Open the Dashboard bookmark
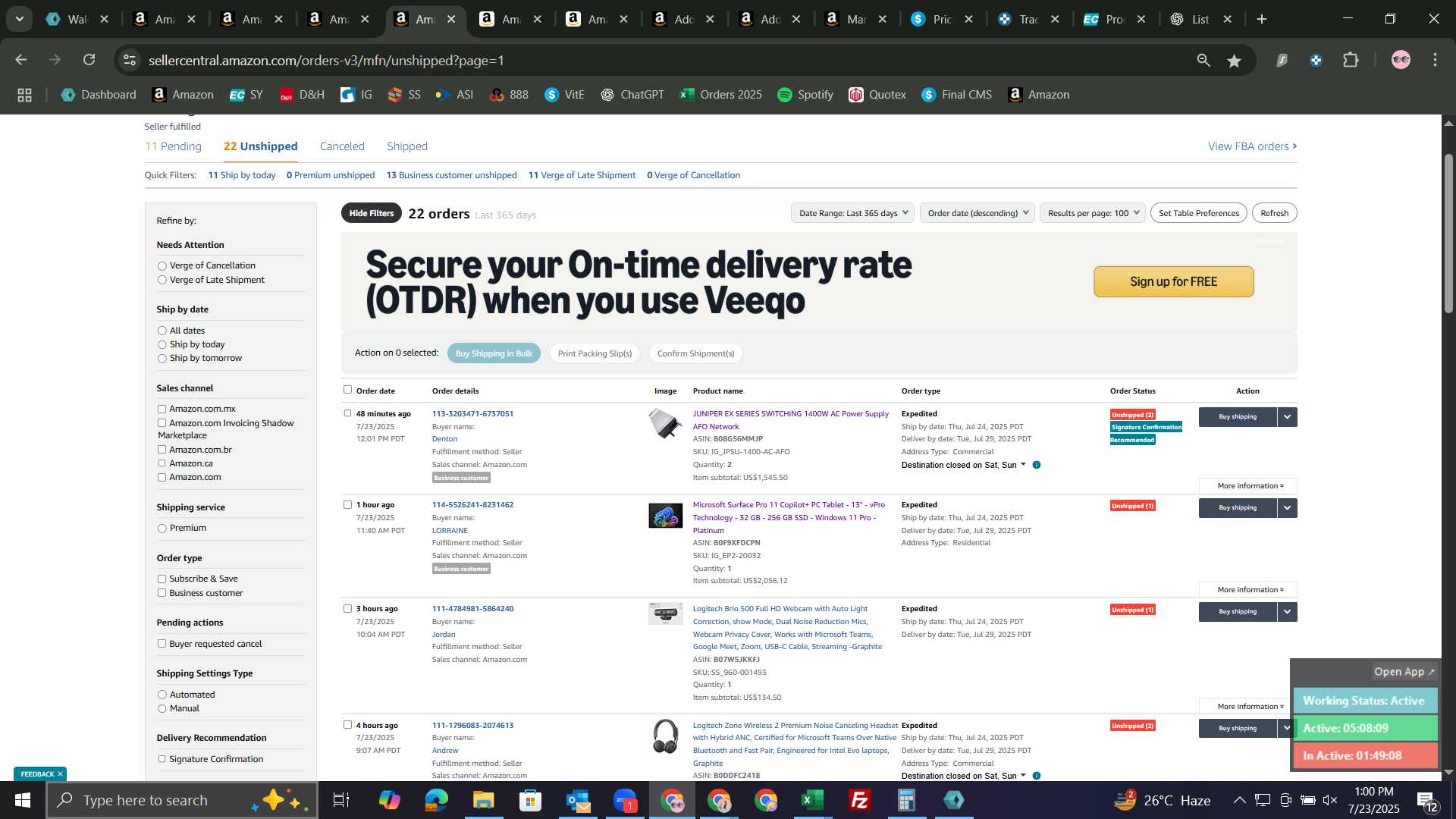Screen dimensions: 1456x819 pyautogui.click(x=99, y=95)
